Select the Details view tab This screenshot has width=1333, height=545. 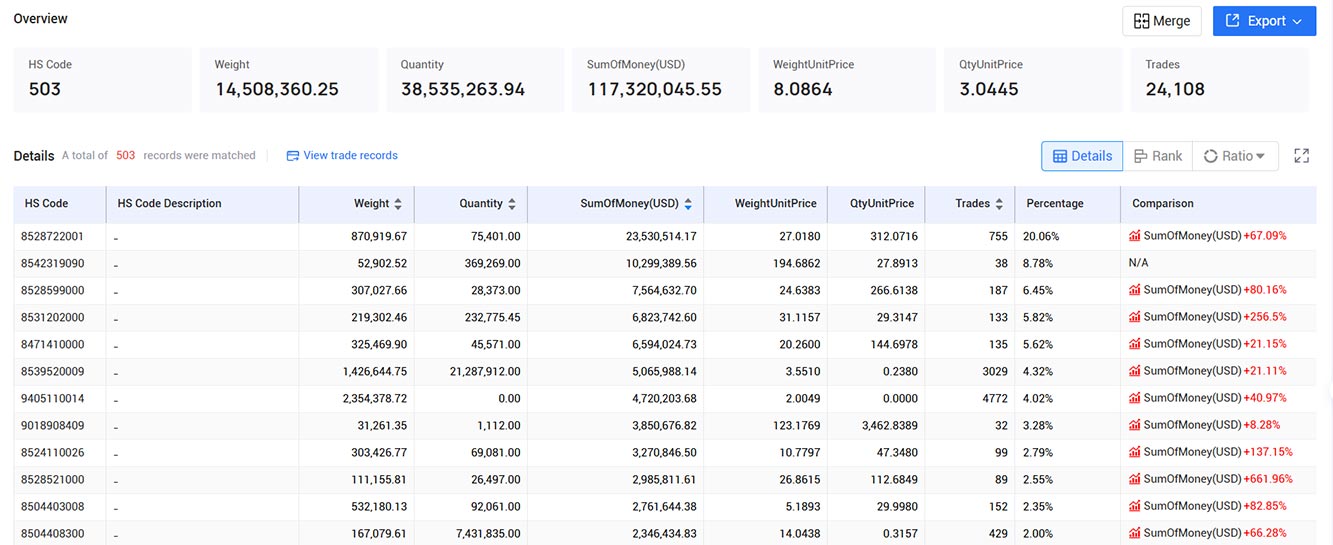[x=1082, y=156]
